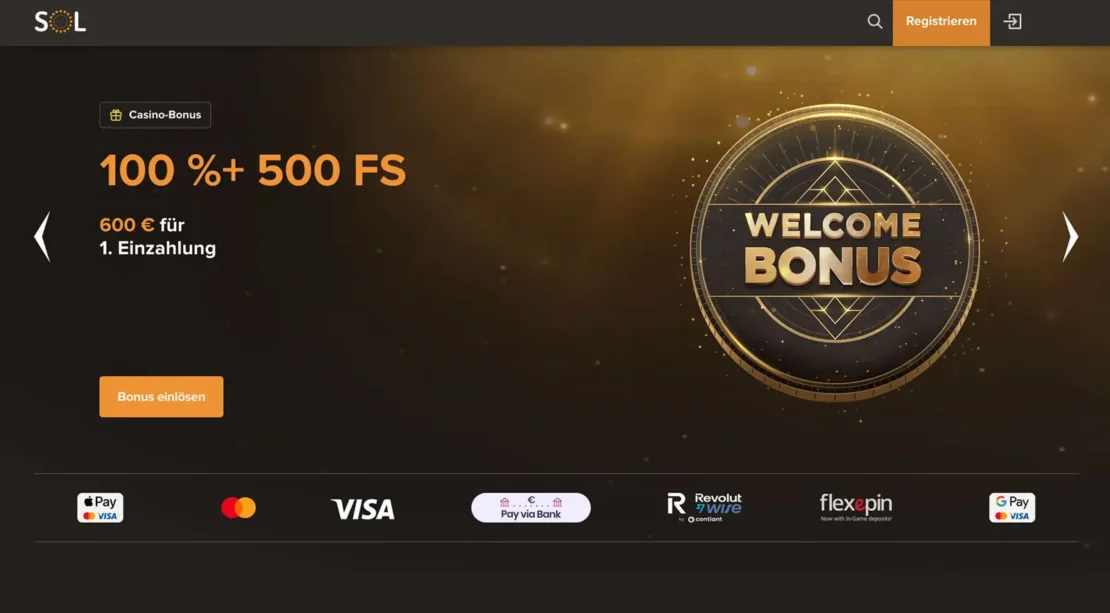Click the 'by contiant' label under Revolut
Viewport: 1110px width, 613px height.
tap(701, 520)
